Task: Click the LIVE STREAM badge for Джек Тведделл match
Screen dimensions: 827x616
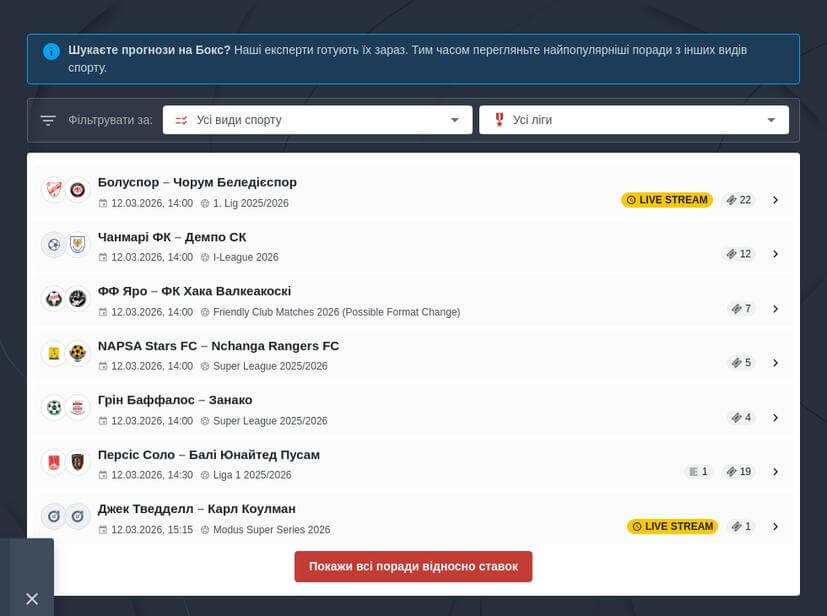Action: (672, 526)
